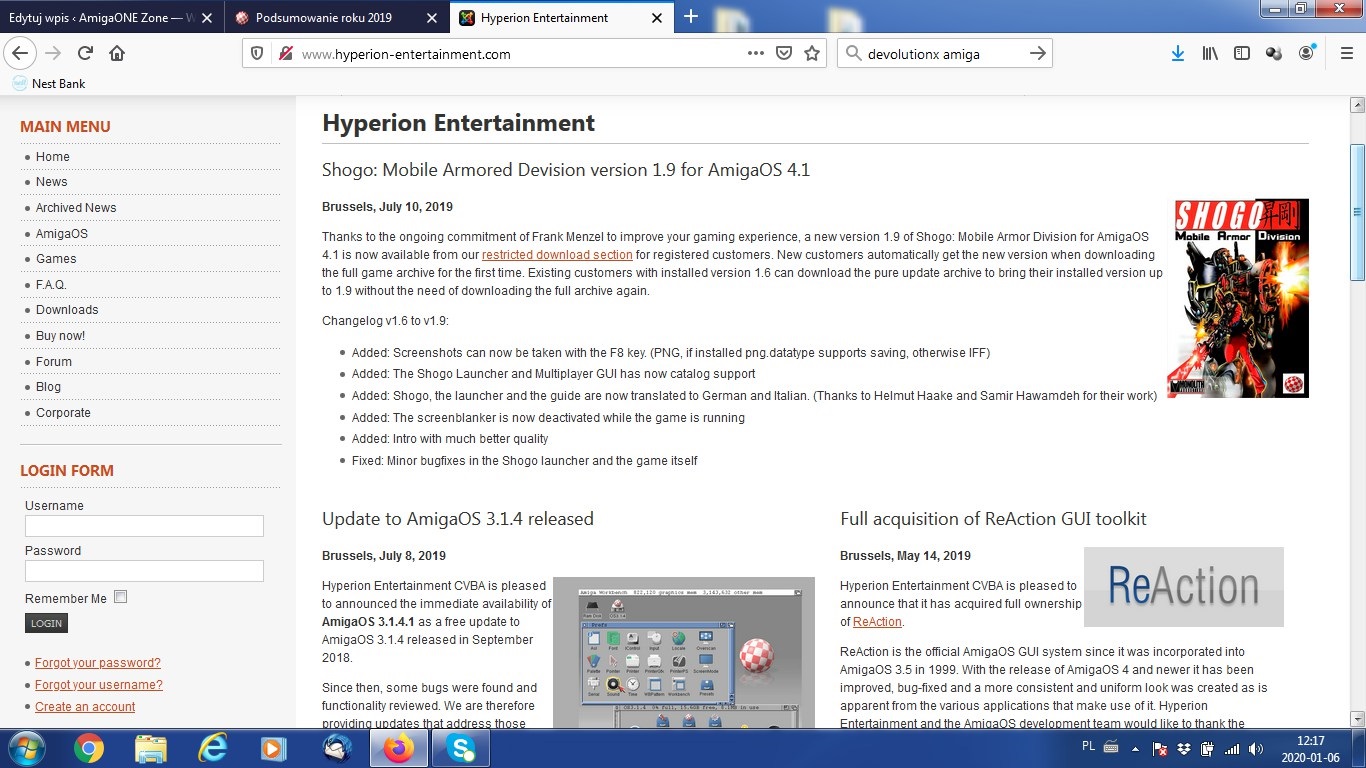The image size is (1366, 768).
Task: Click the LOGIN button
Action: 46,623
